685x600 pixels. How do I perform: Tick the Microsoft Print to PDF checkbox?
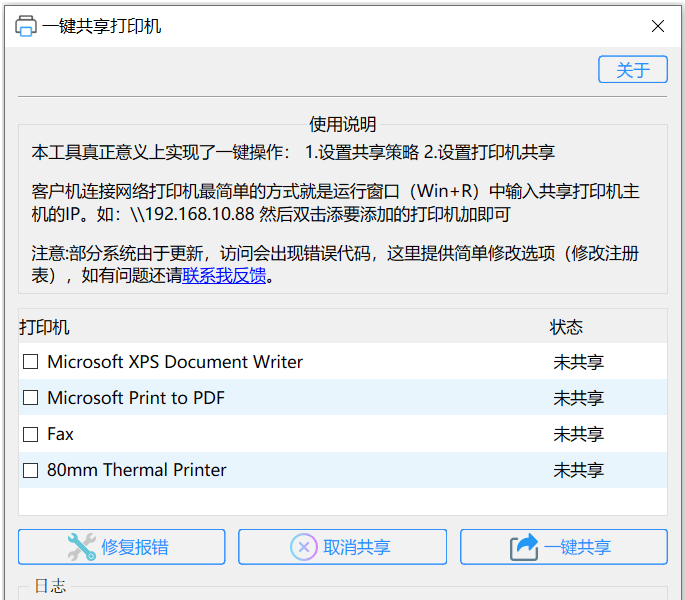[31, 398]
